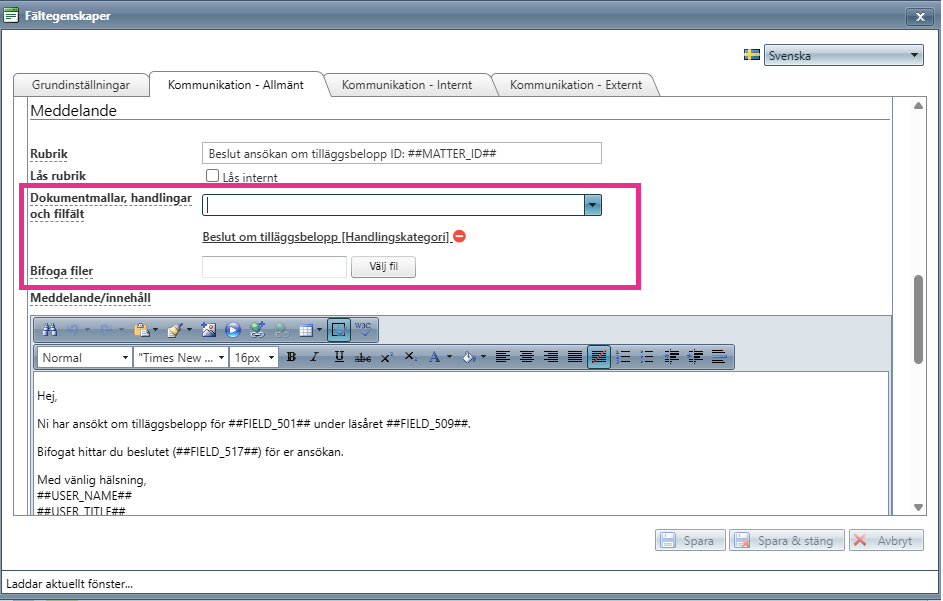Open the Grundinställningar tab

coord(81,85)
